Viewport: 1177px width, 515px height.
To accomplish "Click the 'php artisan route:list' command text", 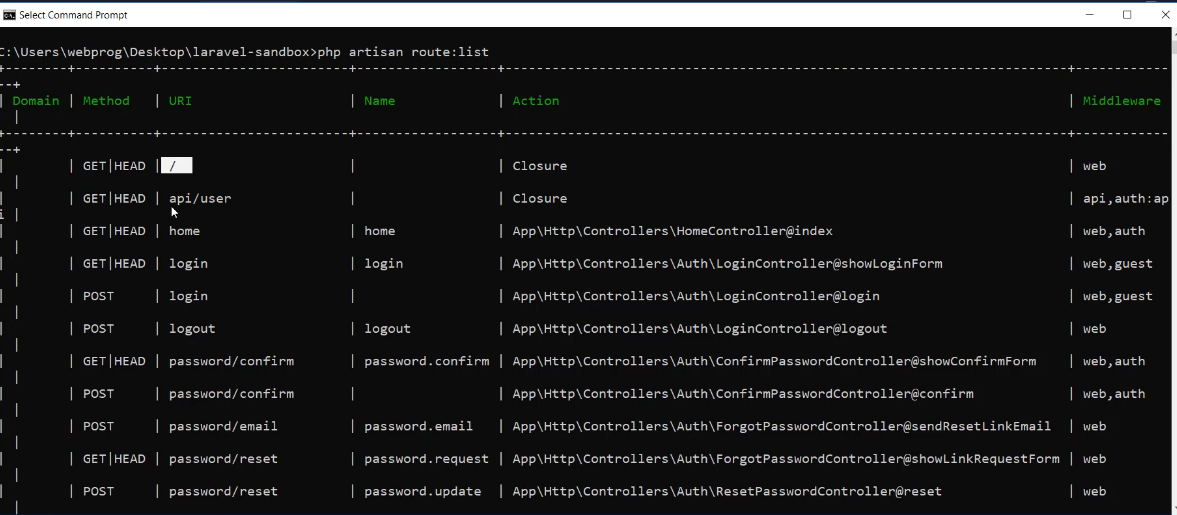I will 403,51.
